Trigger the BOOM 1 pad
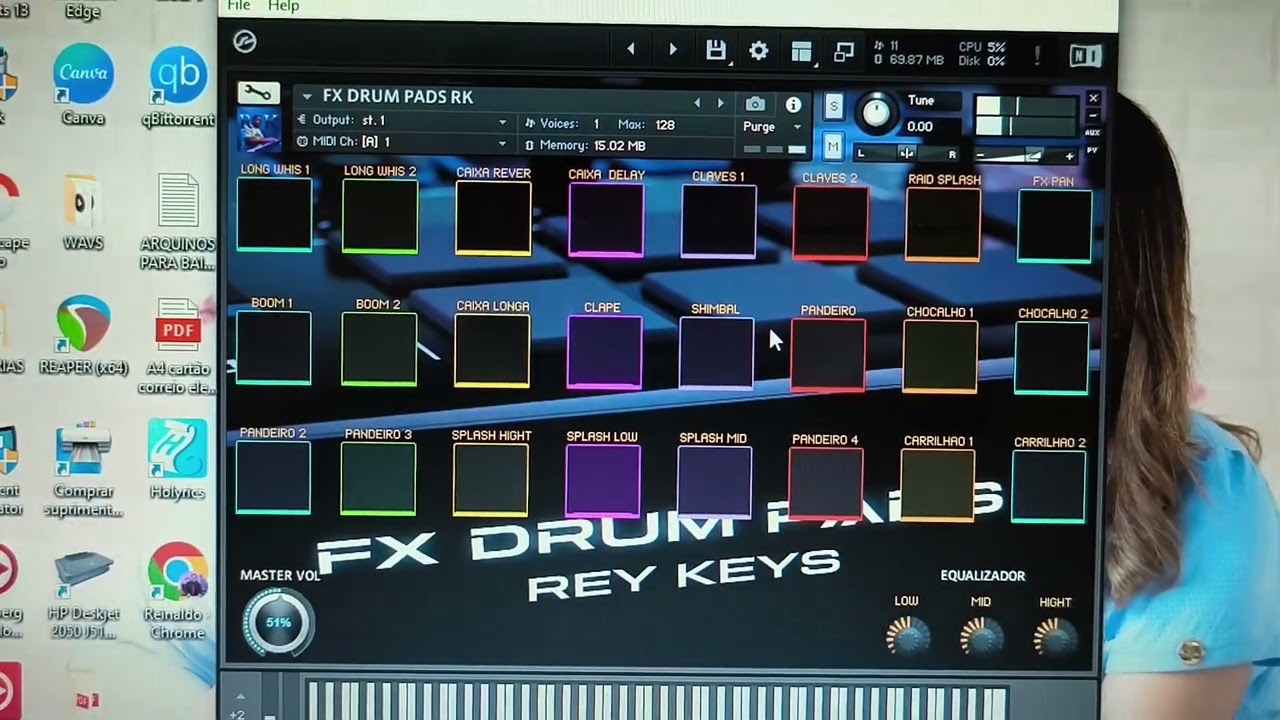Screen dimensions: 1280x720 tap(273, 347)
